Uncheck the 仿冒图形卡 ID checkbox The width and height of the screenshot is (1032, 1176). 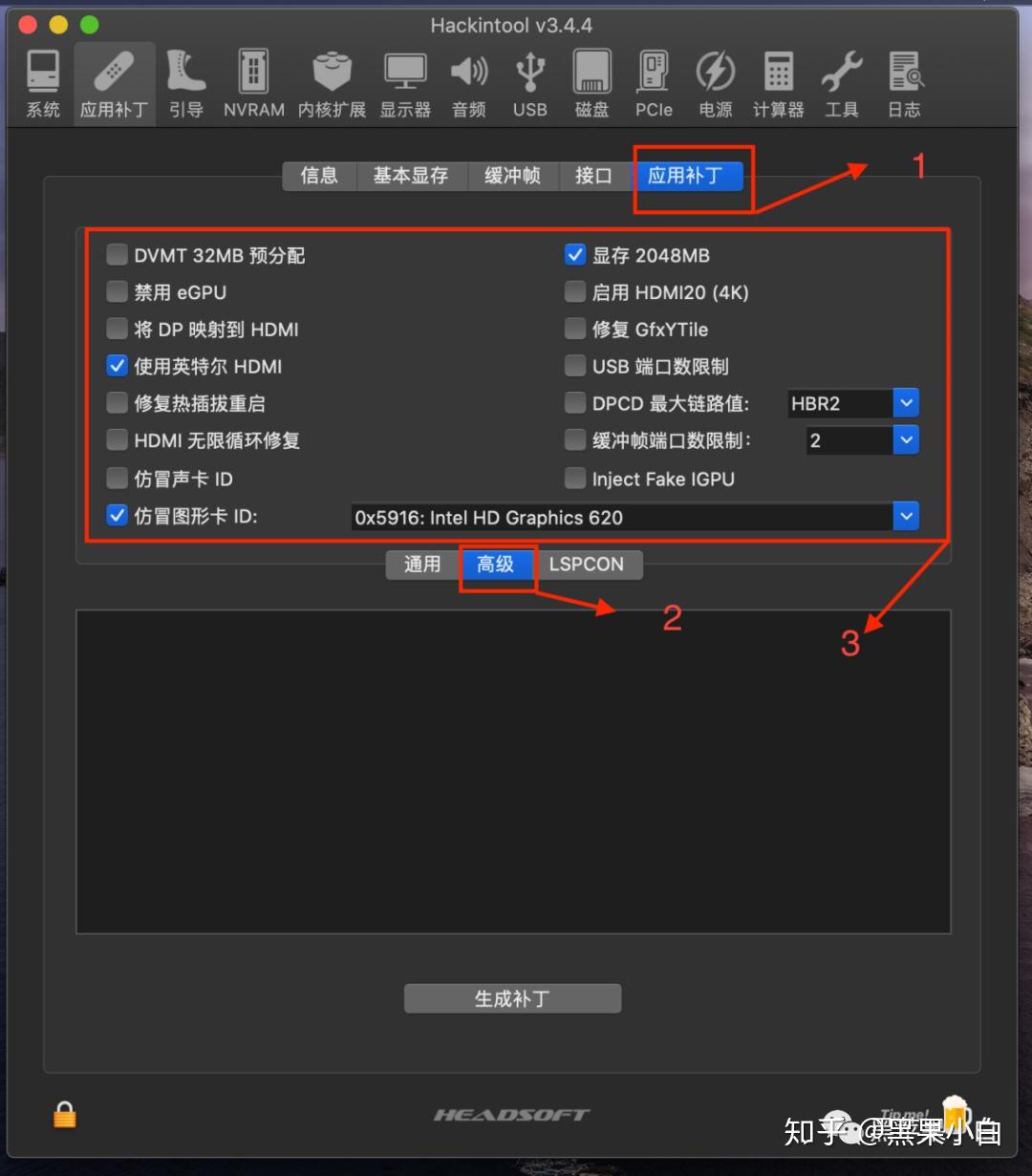coord(117,516)
